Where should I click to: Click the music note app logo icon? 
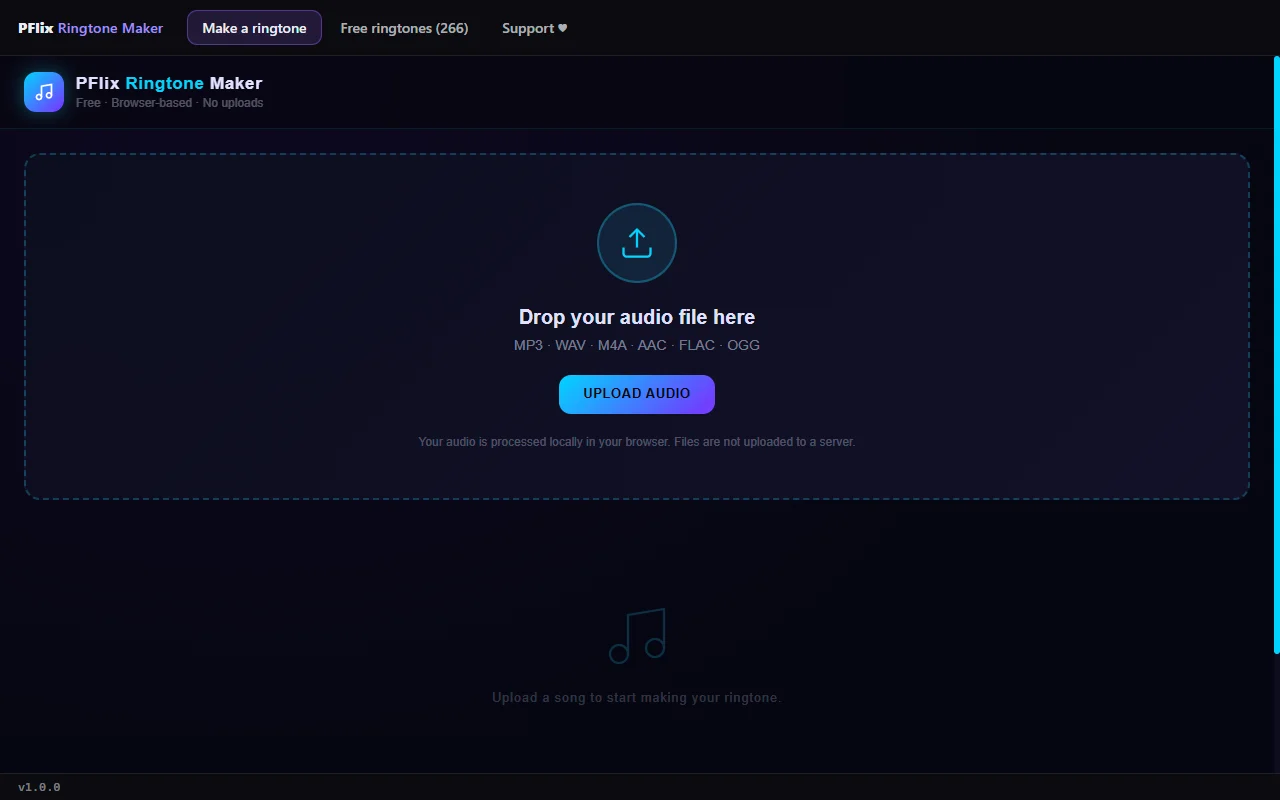click(x=44, y=92)
